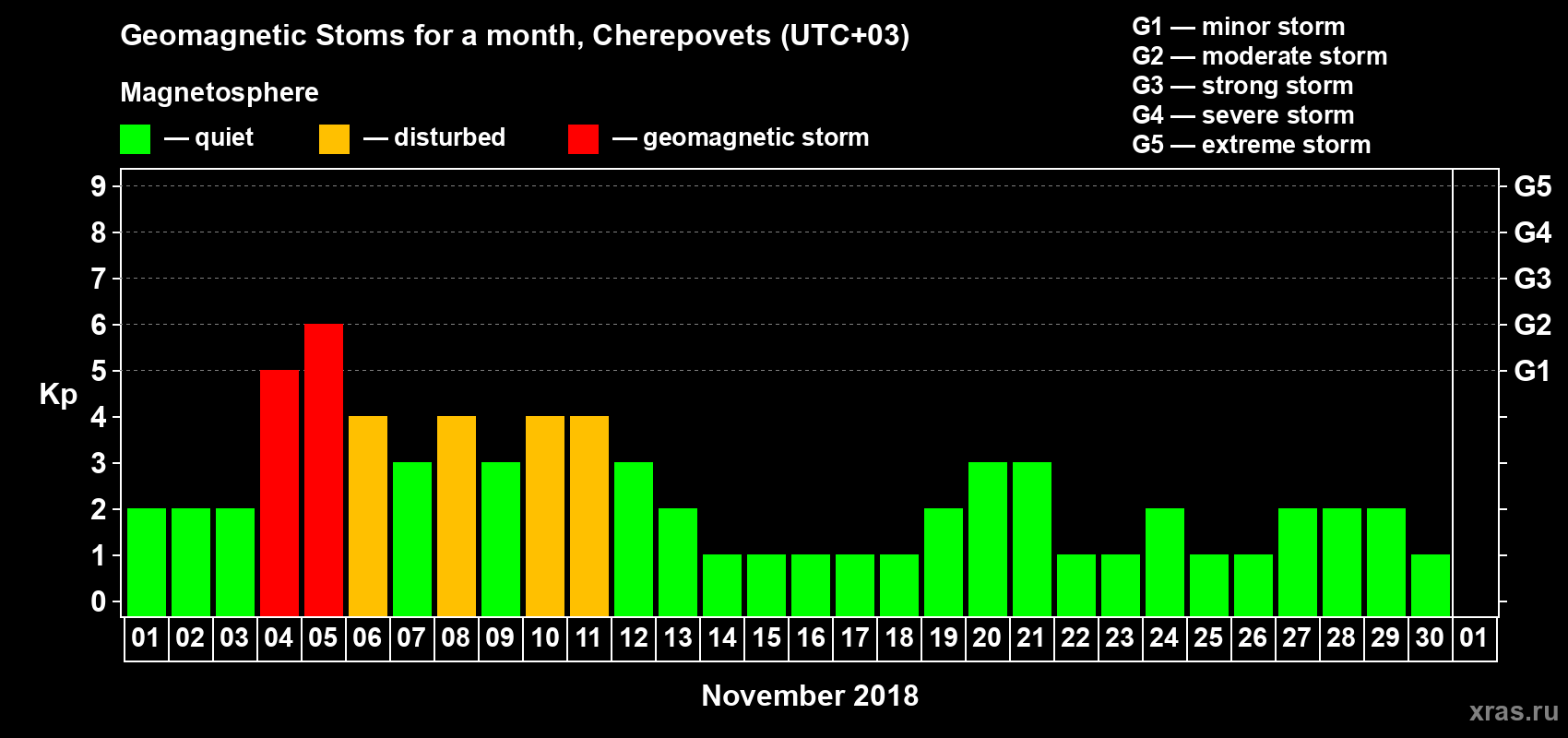The height and width of the screenshot is (738, 1568).
Task: Click the Kp axis label
Action: tap(58, 395)
